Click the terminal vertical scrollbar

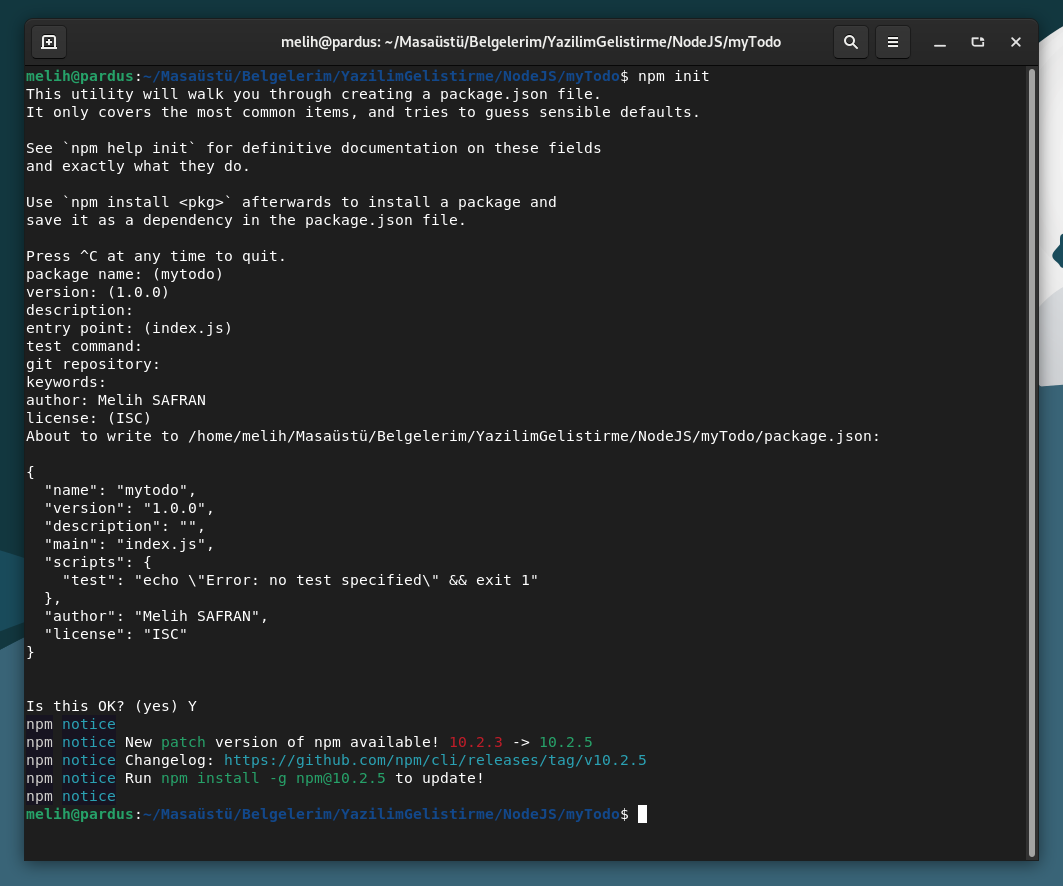click(x=1032, y=463)
